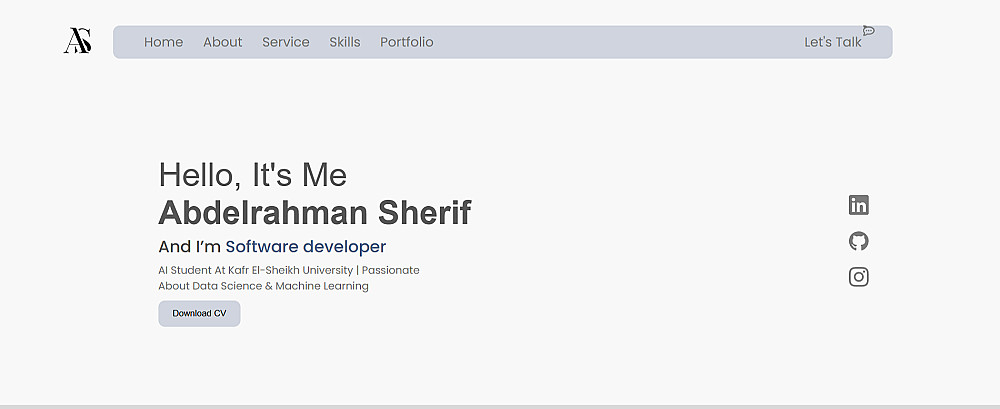Click the chat bubble icon near Let's Talk
Screen dimensions: 1000x409
[x=868, y=31]
